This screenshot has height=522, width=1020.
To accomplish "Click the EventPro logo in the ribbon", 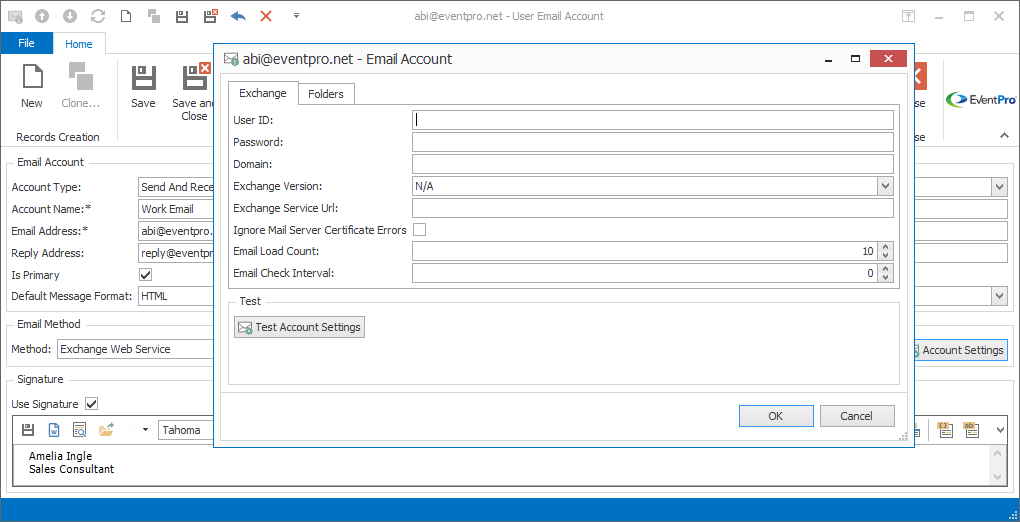I will 981,100.
